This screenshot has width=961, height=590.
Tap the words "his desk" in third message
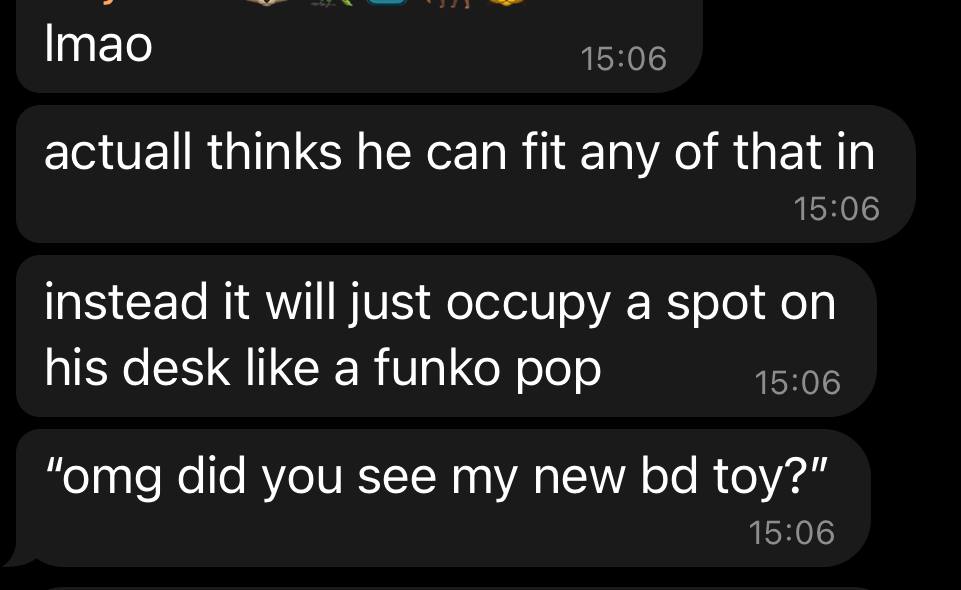[137, 368]
